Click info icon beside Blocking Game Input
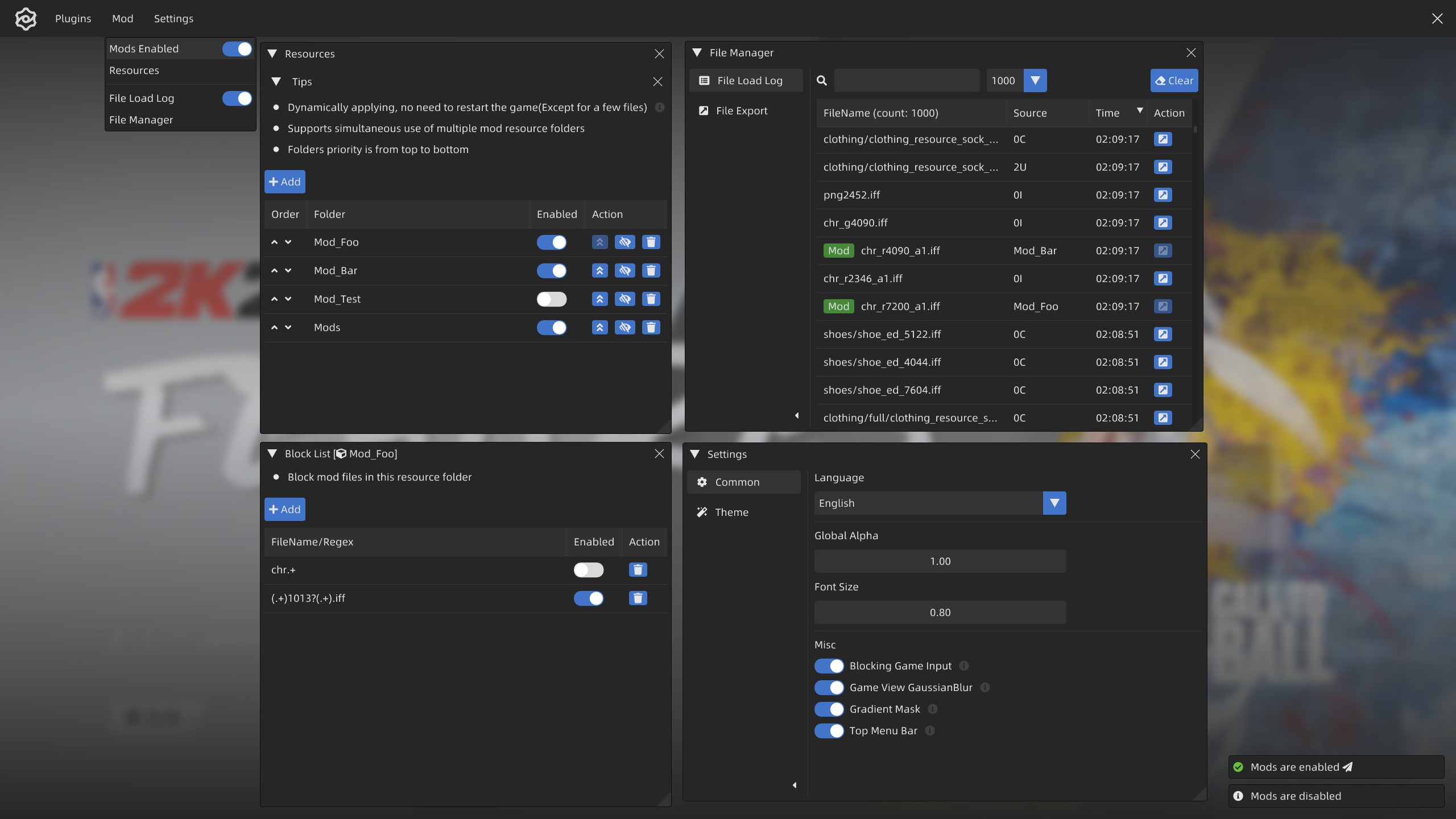 [x=964, y=666]
